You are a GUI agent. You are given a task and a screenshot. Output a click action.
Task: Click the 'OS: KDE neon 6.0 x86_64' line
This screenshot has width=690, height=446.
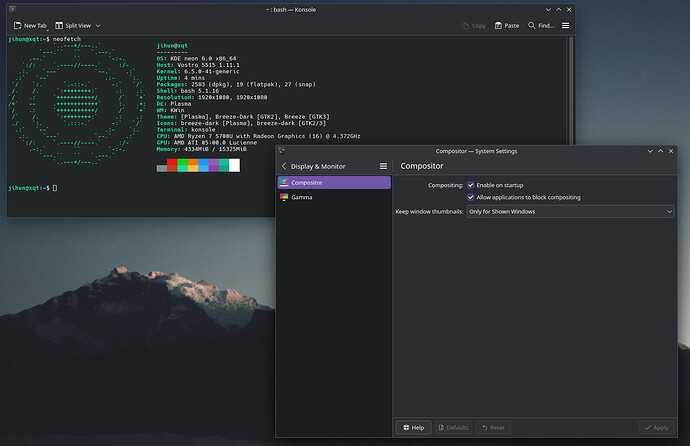pyautogui.click(x=196, y=58)
